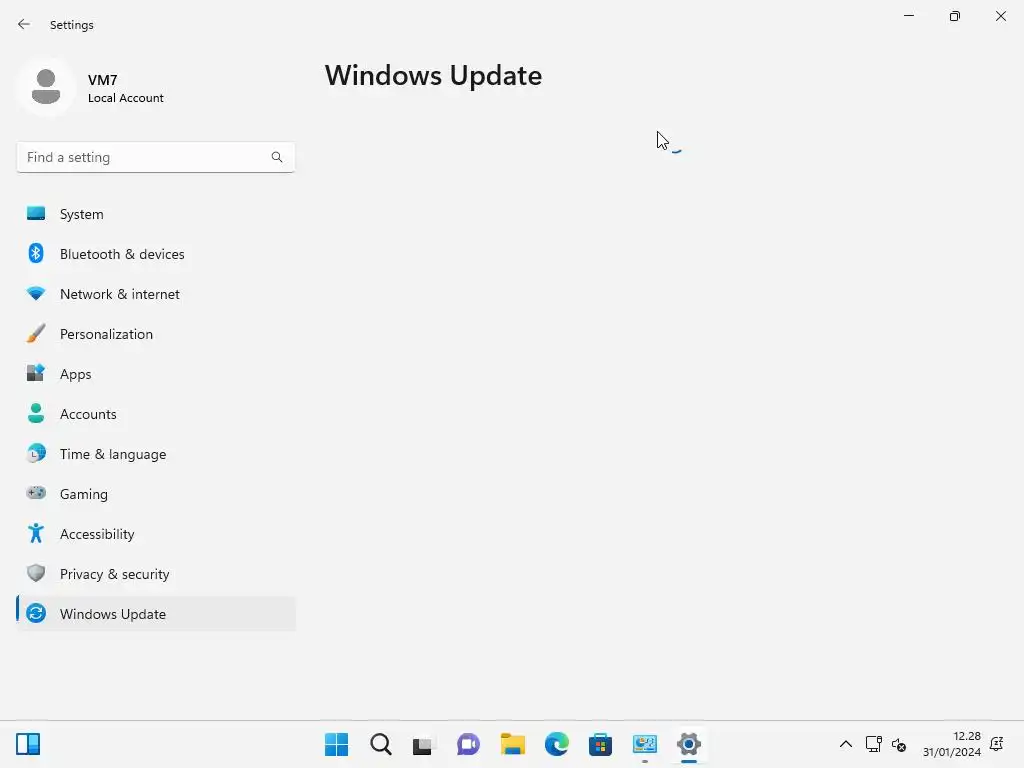
Task: Open System settings
Action: coord(155,214)
